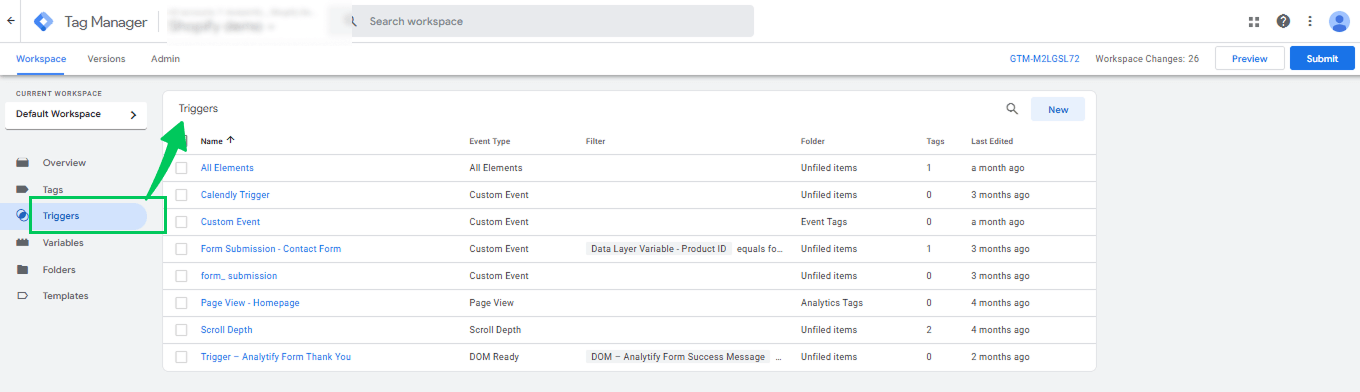Open the All Elements trigger link
The height and width of the screenshot is (392, 1360).
pos(227,168)
